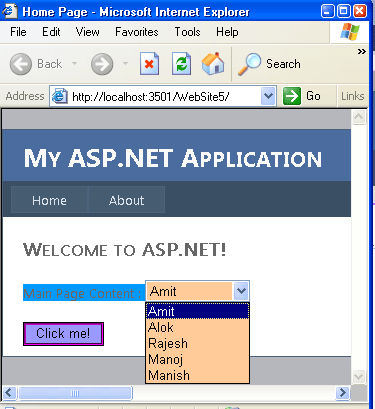Open the Help menu
The width and height of the screenshot is (375, 409).
227,32
